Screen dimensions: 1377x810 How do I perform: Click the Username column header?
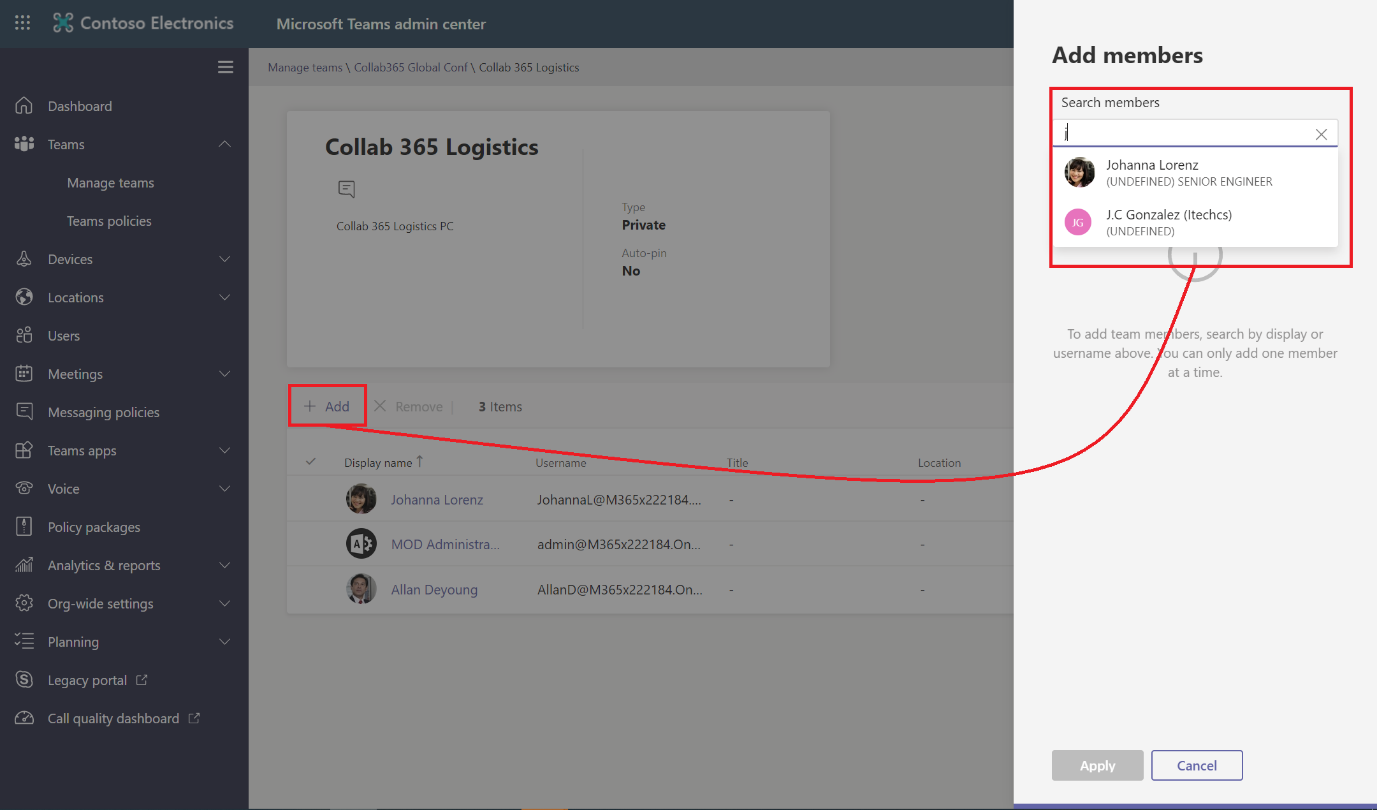click(x=561, y=463)
